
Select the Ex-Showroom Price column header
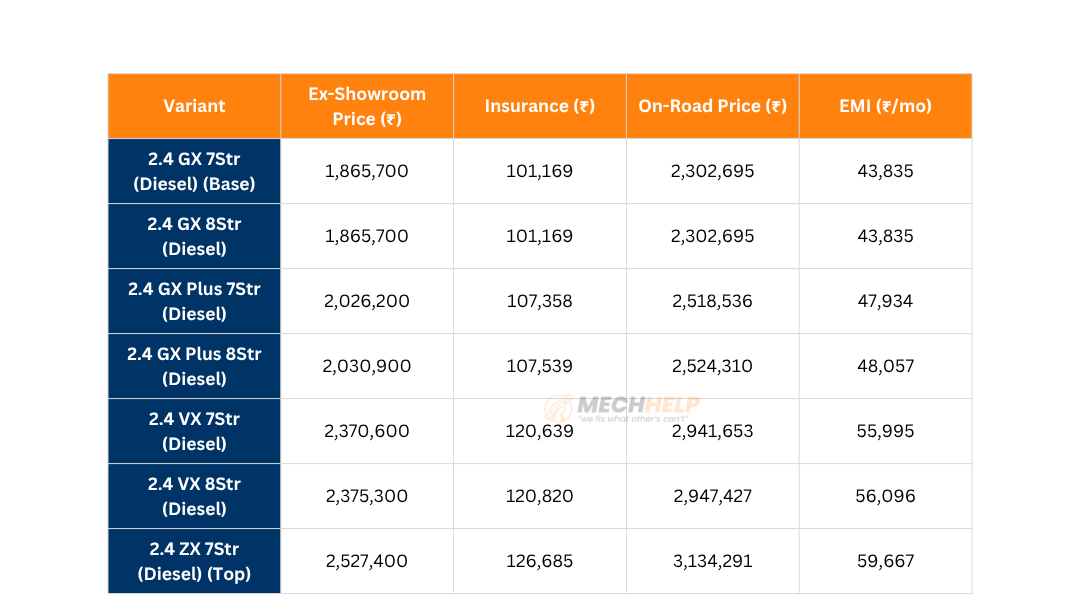tap(367, 106)
